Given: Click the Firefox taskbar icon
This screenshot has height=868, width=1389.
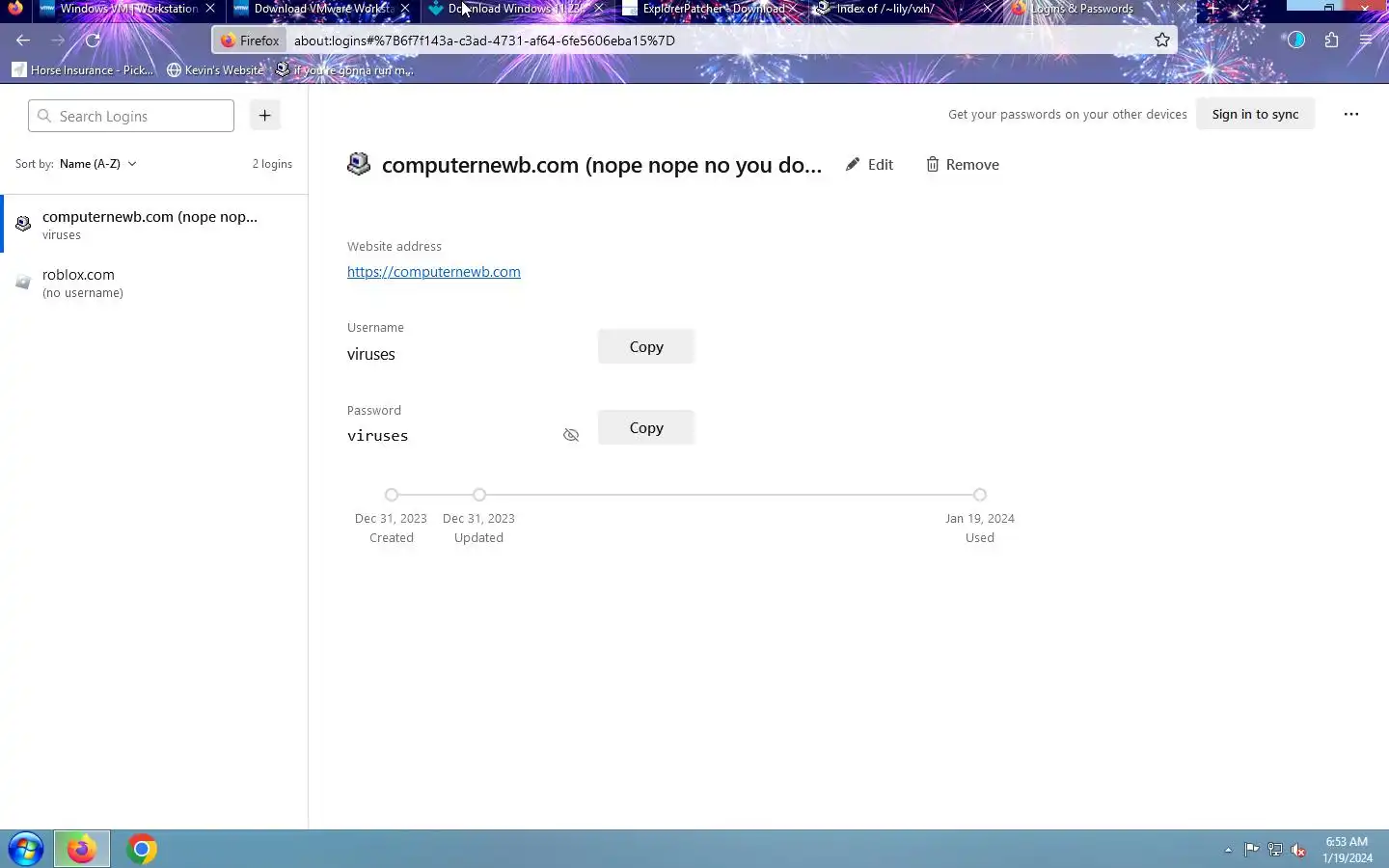Looking at the screenshot, I should click(81, 850).
